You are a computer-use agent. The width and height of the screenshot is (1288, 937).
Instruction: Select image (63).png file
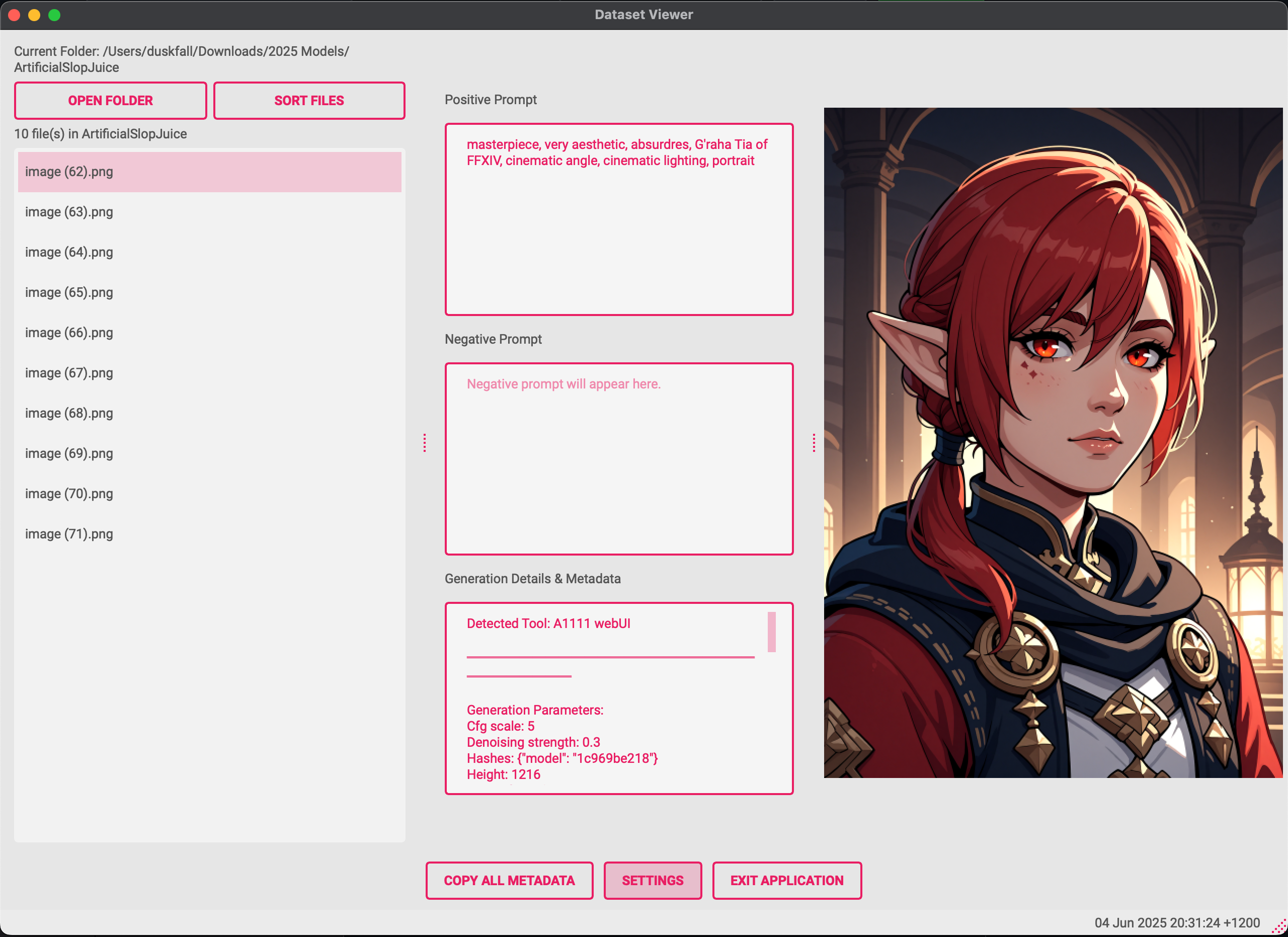(x=69, y=212)
